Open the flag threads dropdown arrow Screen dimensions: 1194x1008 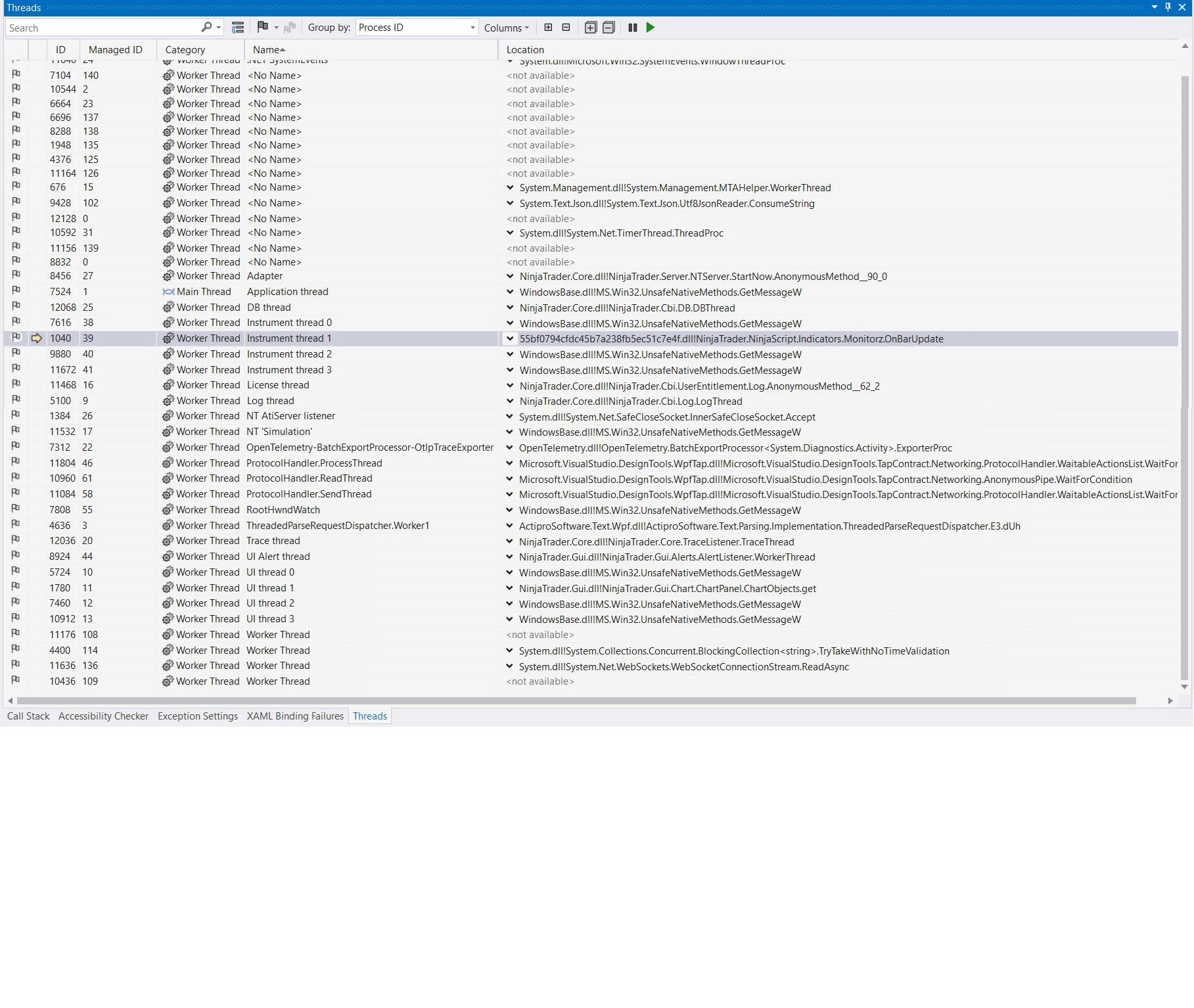(277, 28)
